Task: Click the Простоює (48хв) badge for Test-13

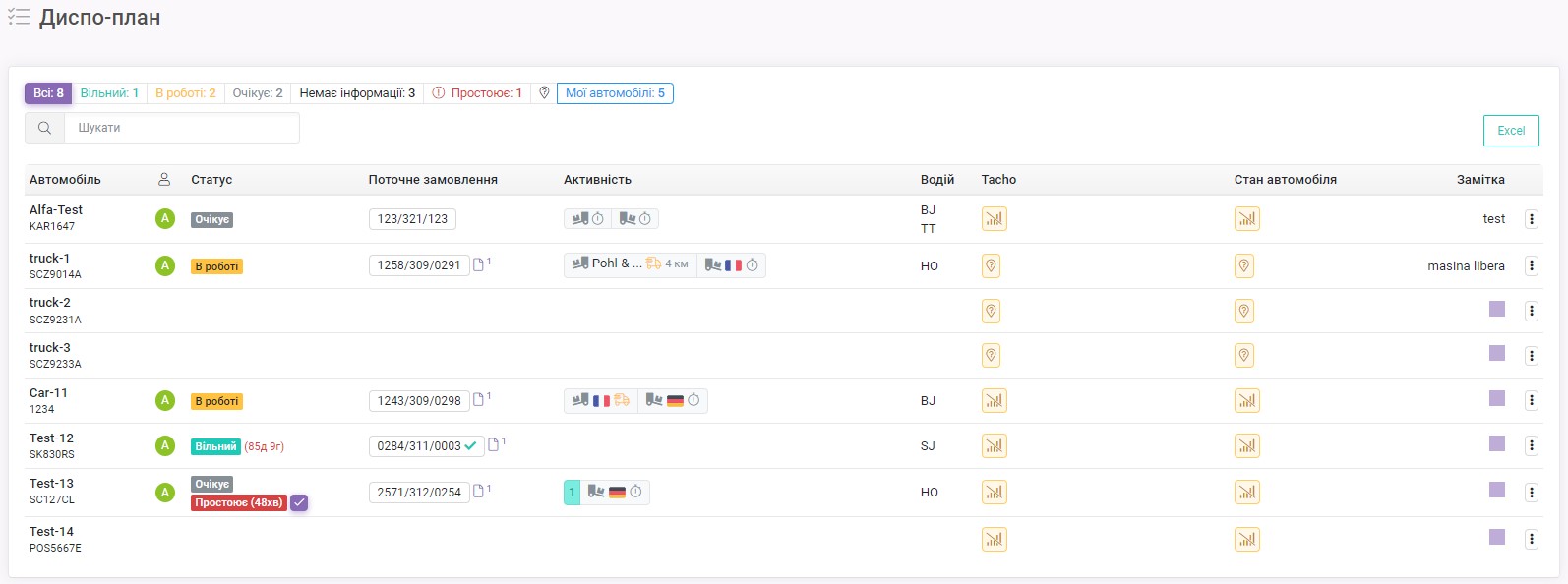Action: (x=239, y=502)
